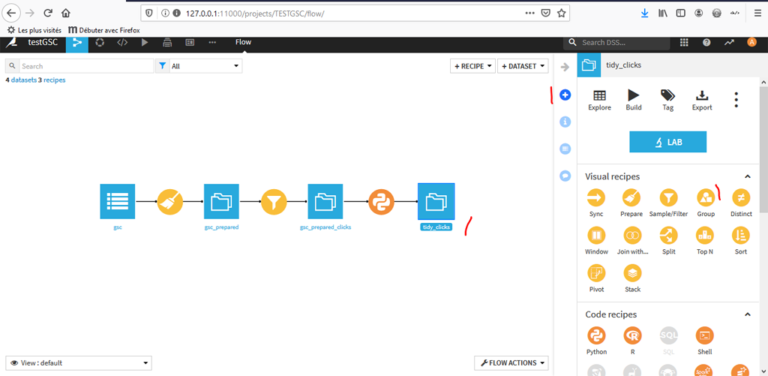Choose the Group recipe icon

(706, 198)
